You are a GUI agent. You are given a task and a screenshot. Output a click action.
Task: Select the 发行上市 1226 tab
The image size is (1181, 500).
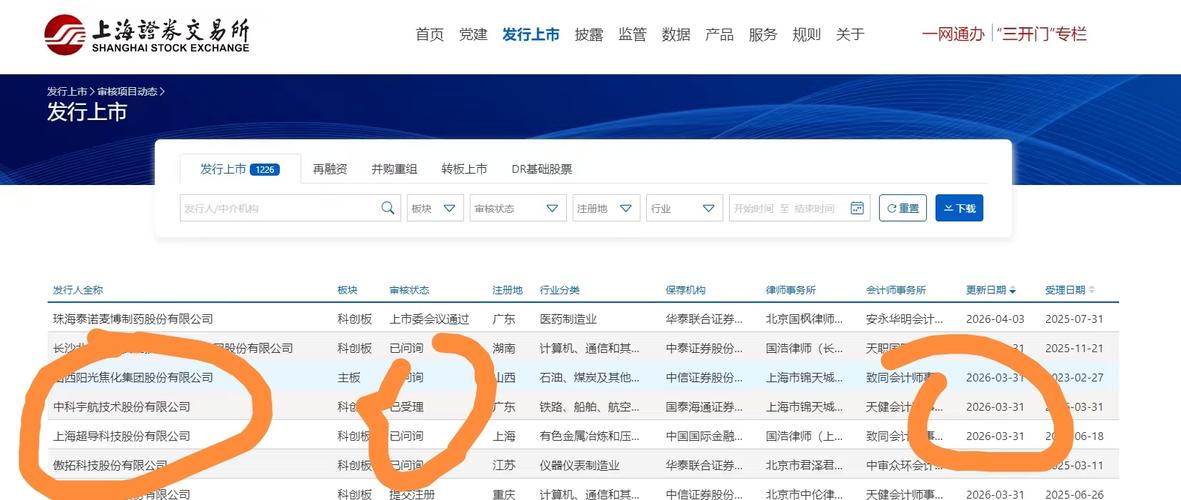240,169
